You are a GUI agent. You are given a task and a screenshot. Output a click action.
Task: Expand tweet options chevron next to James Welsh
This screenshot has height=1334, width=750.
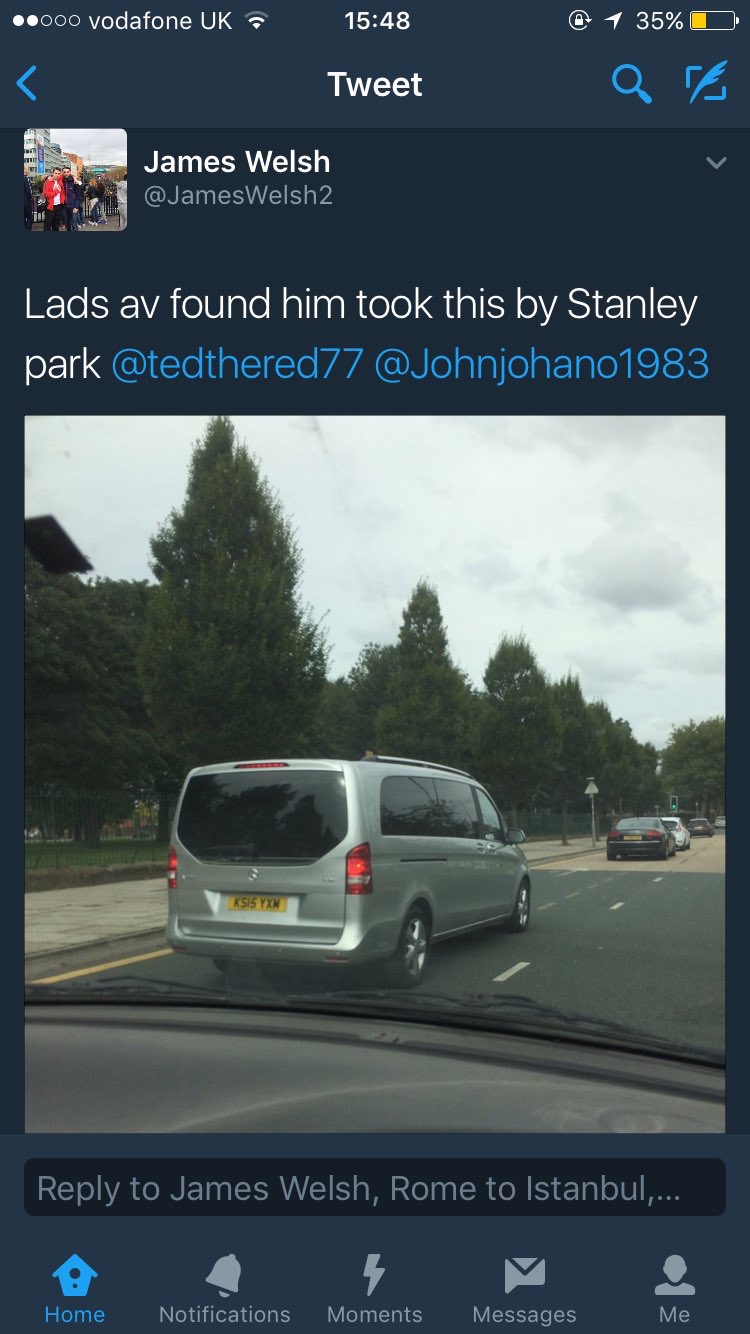[x=716, y=162]
